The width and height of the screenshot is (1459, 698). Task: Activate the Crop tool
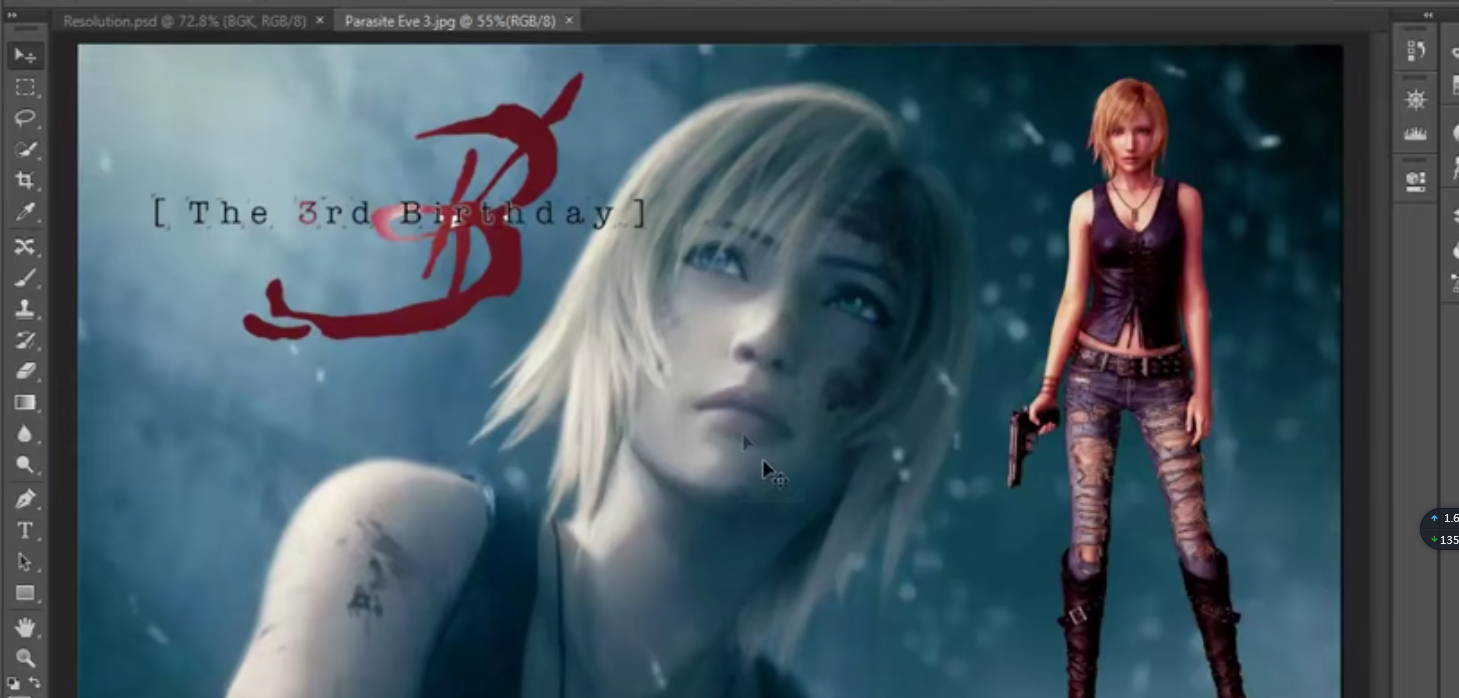click(x=25, y=181)
